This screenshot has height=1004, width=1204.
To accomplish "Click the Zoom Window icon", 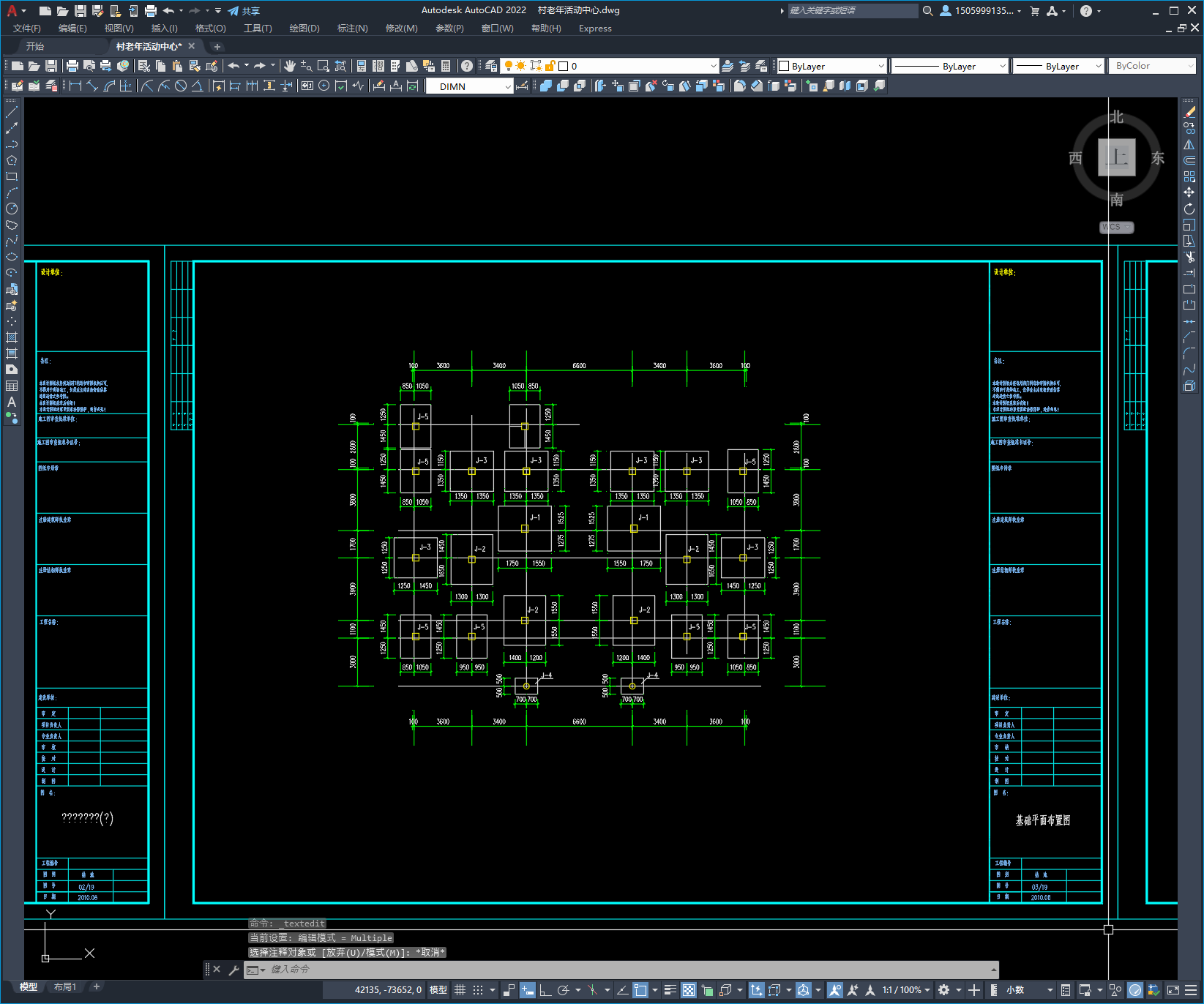I will click(x=323, y=66).
